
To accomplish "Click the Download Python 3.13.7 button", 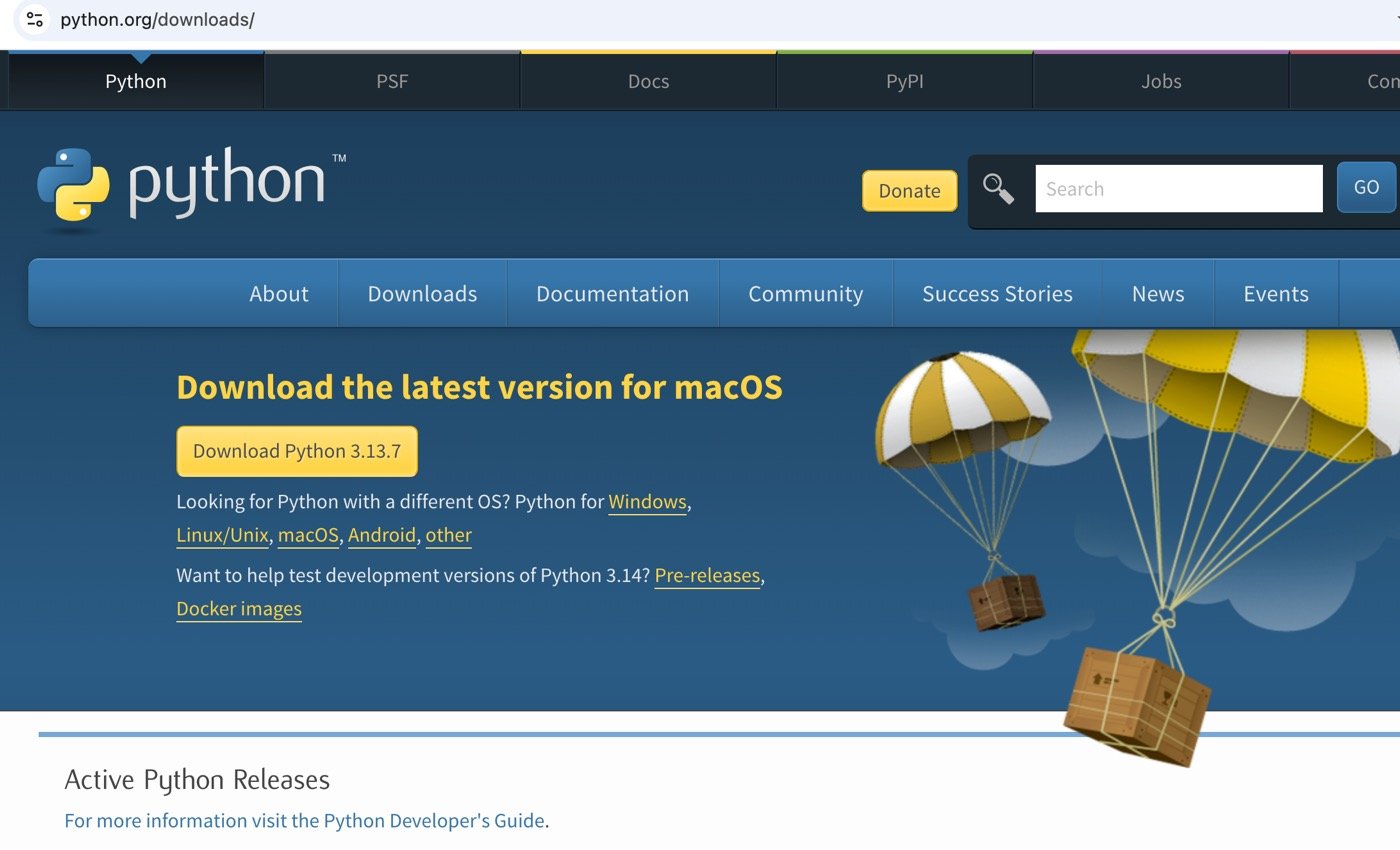I will (x=297, y=451).
